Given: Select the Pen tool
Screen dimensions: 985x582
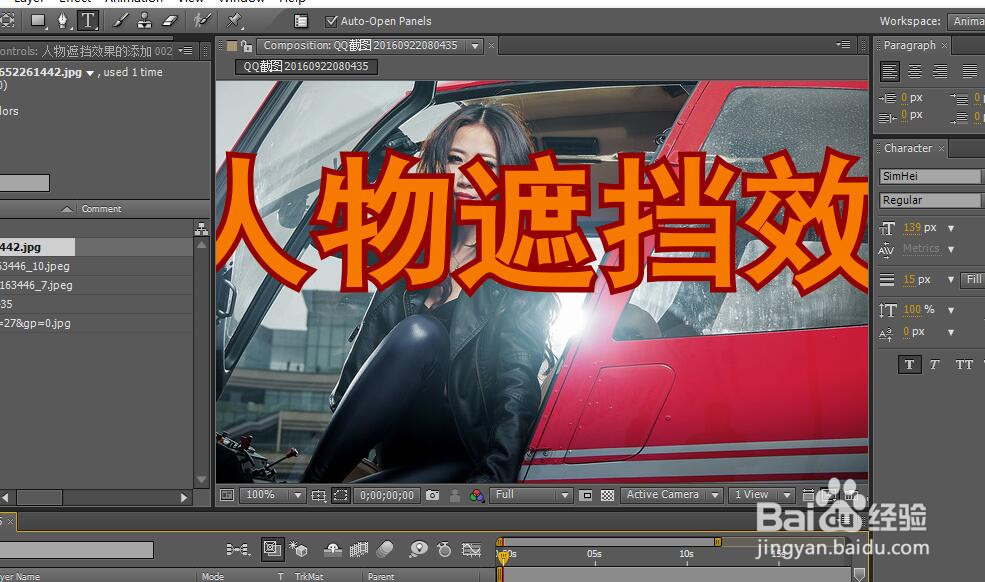Looking at the screenshot, I should [63, 21].
